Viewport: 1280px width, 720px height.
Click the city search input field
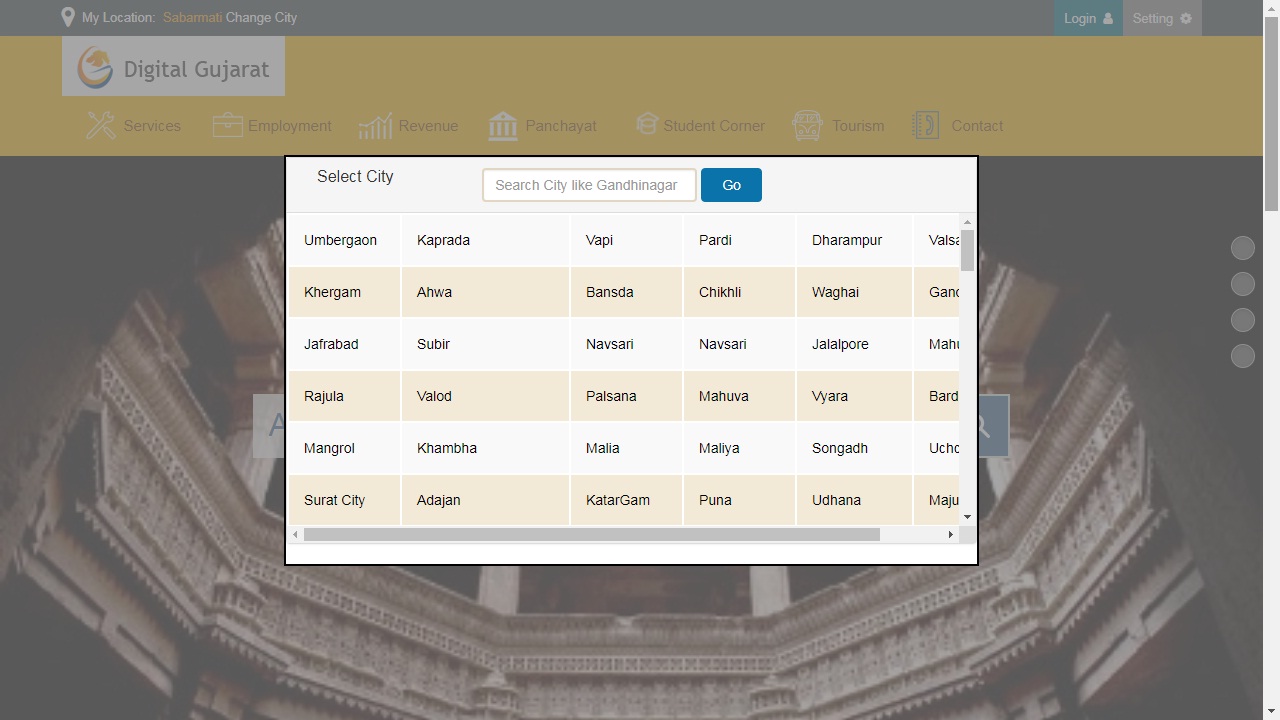coord(589,185)
